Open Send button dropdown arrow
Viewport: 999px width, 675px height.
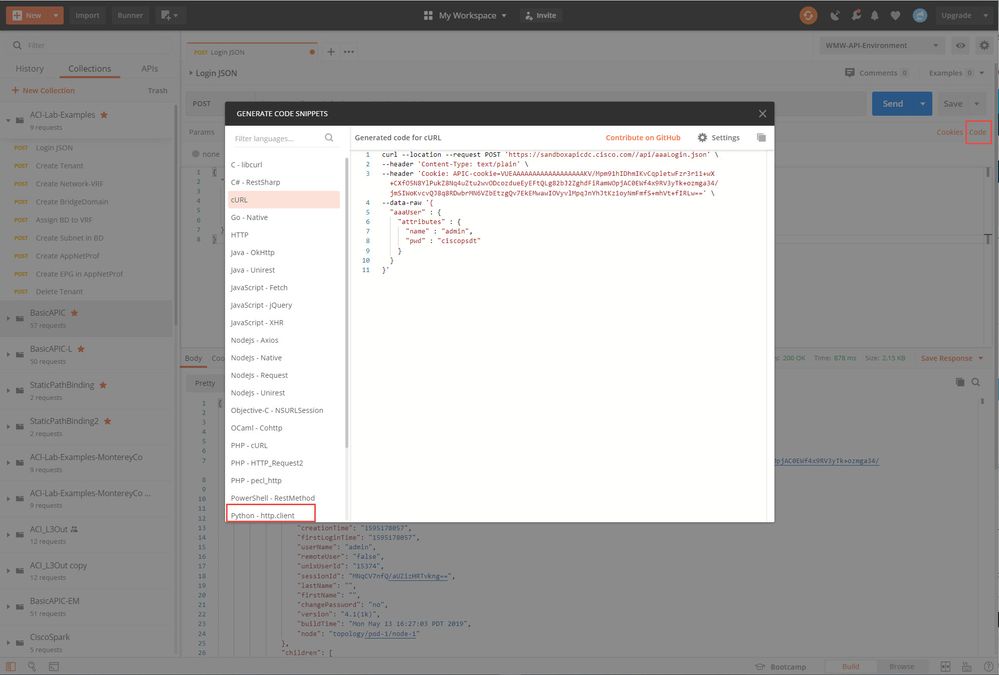click(x=923, y=103)
